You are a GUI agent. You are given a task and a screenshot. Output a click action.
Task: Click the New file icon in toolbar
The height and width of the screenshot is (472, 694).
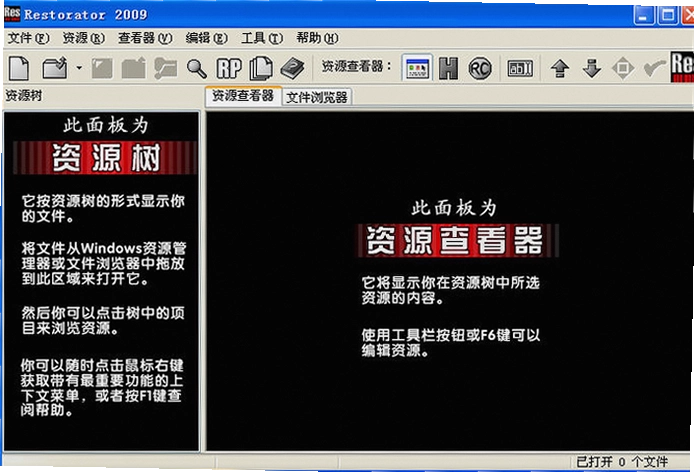pos(19,68)
